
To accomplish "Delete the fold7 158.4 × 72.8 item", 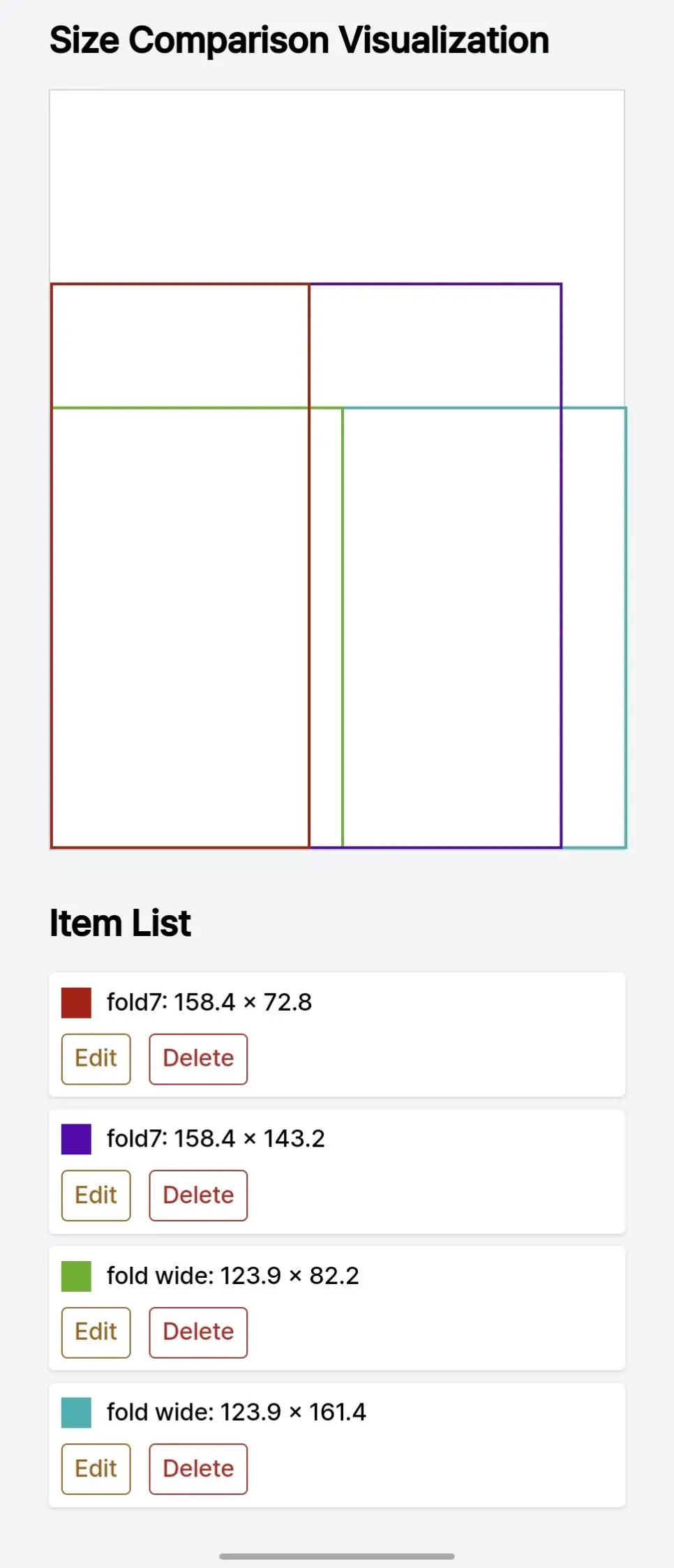I will pyautogui.click(x=198, y=1059).
